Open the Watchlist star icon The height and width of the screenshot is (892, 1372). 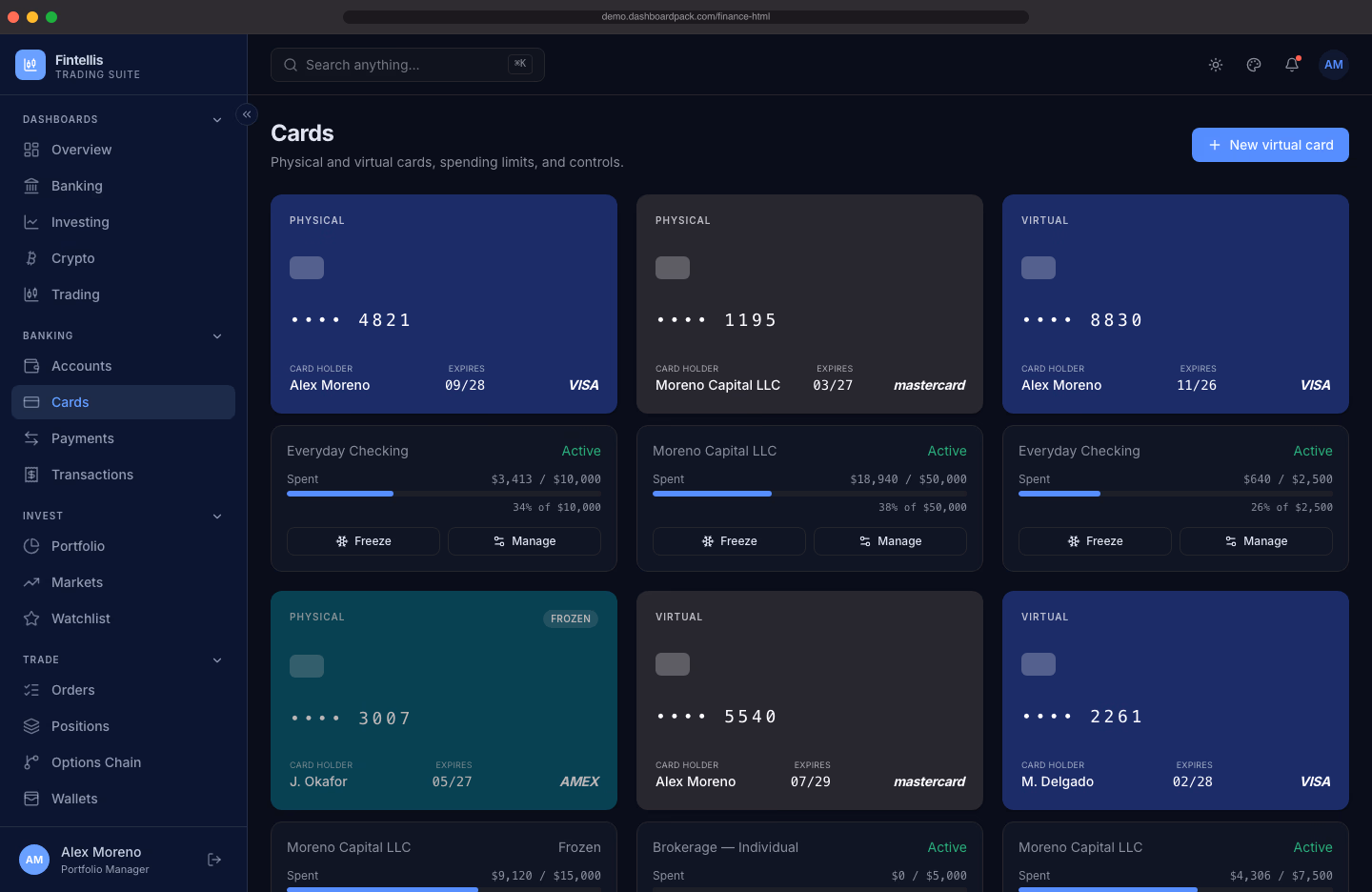coord(31,618)
